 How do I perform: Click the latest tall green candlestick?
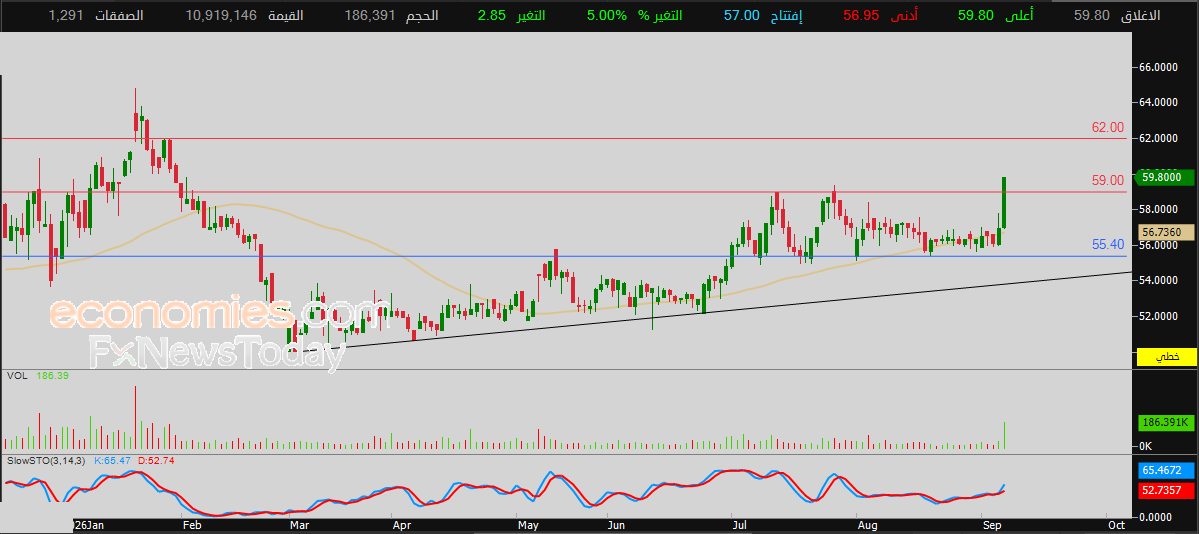point(1004,202)
